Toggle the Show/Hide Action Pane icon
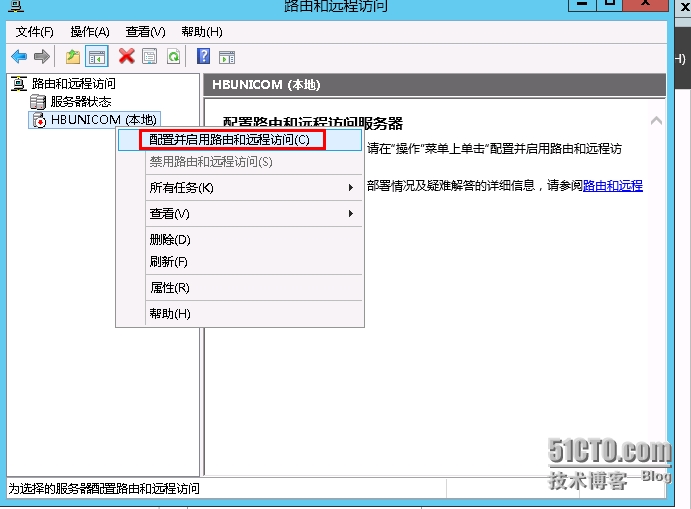This screenshot has height=509, width=691. (x=227, y=57)
